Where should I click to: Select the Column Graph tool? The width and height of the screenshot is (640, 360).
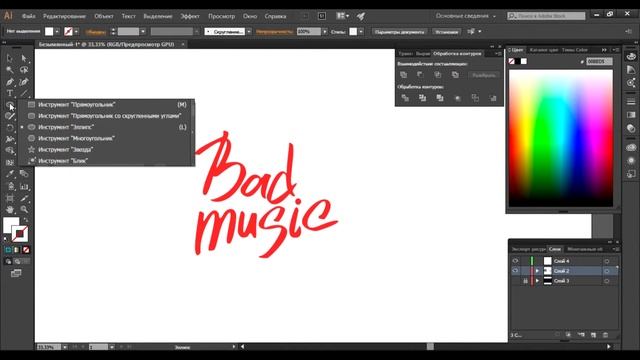[x=24, y=187]
